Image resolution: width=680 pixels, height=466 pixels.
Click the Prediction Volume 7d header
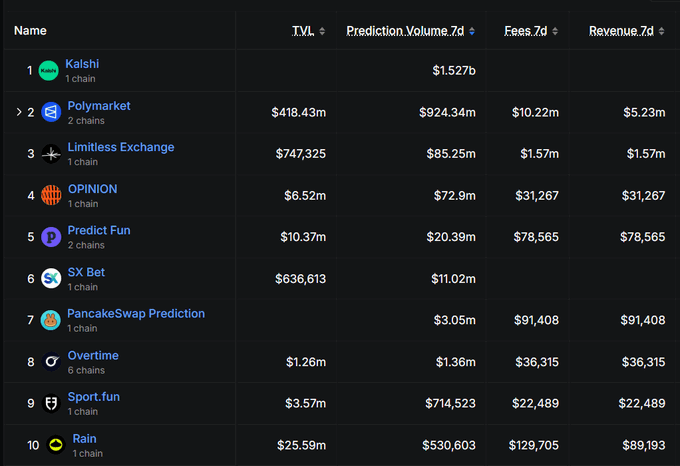405,31
